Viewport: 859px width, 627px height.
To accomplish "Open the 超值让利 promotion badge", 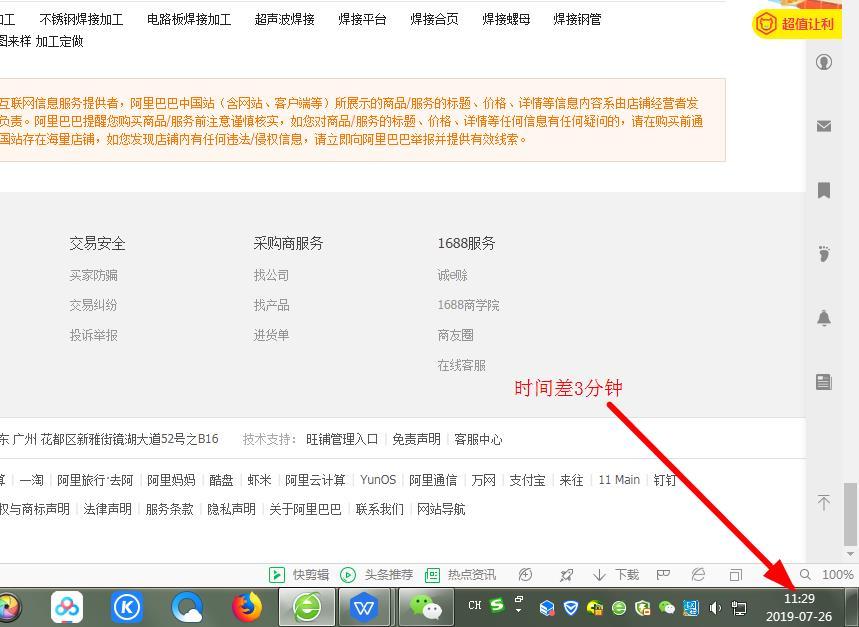I will click(x=795, y=24).
